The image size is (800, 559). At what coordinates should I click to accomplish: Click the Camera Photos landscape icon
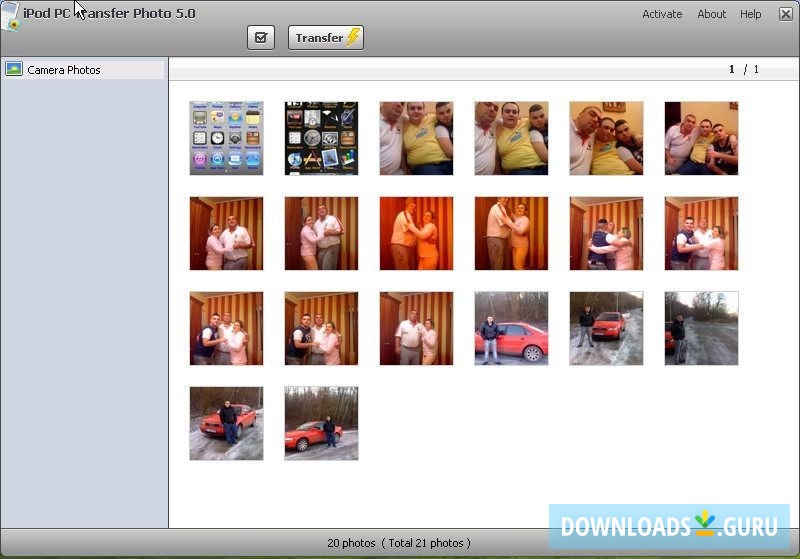(14, 69)
